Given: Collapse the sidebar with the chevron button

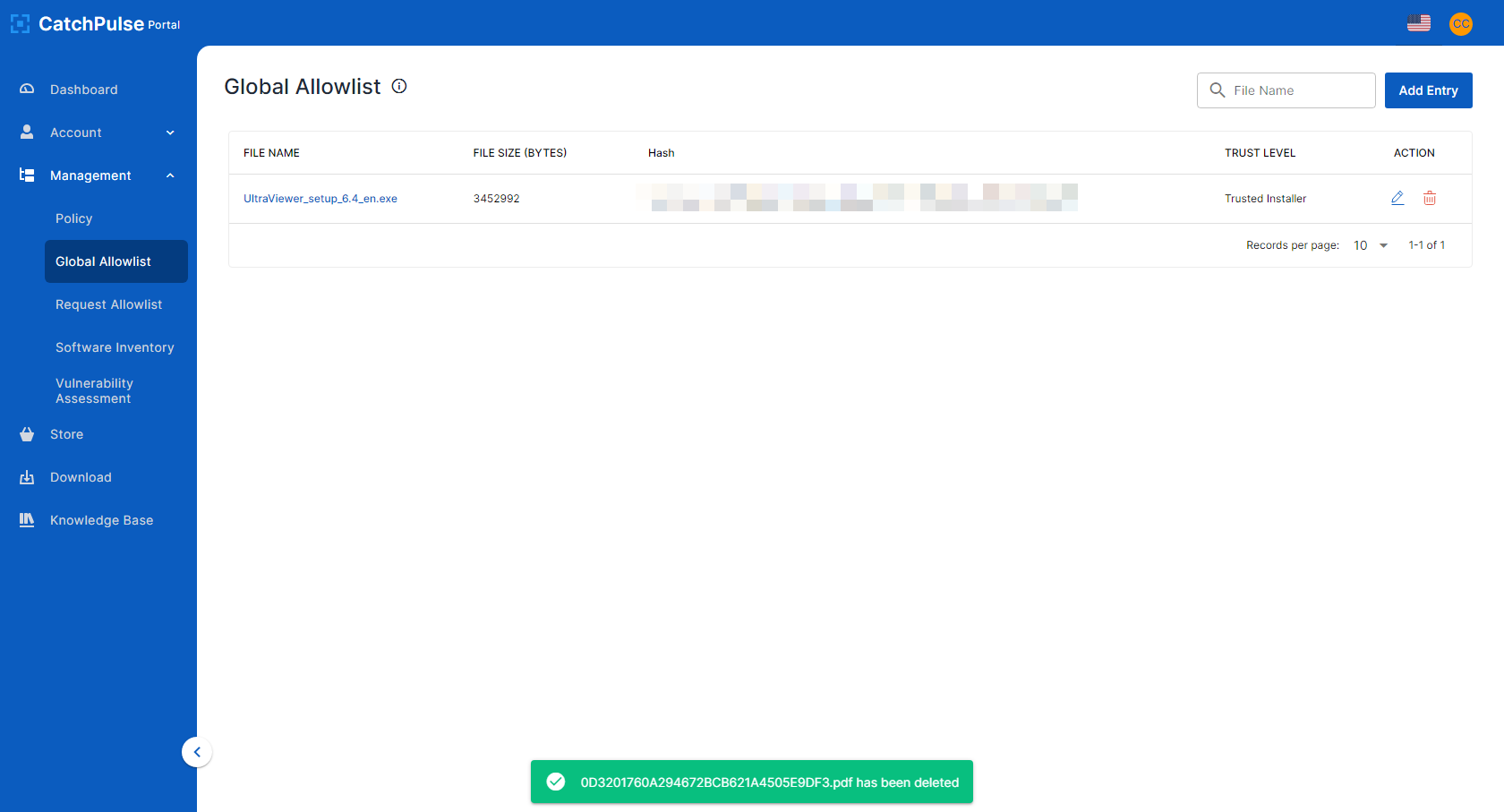Looking at the screenshot, I should [x=197, y=752].
